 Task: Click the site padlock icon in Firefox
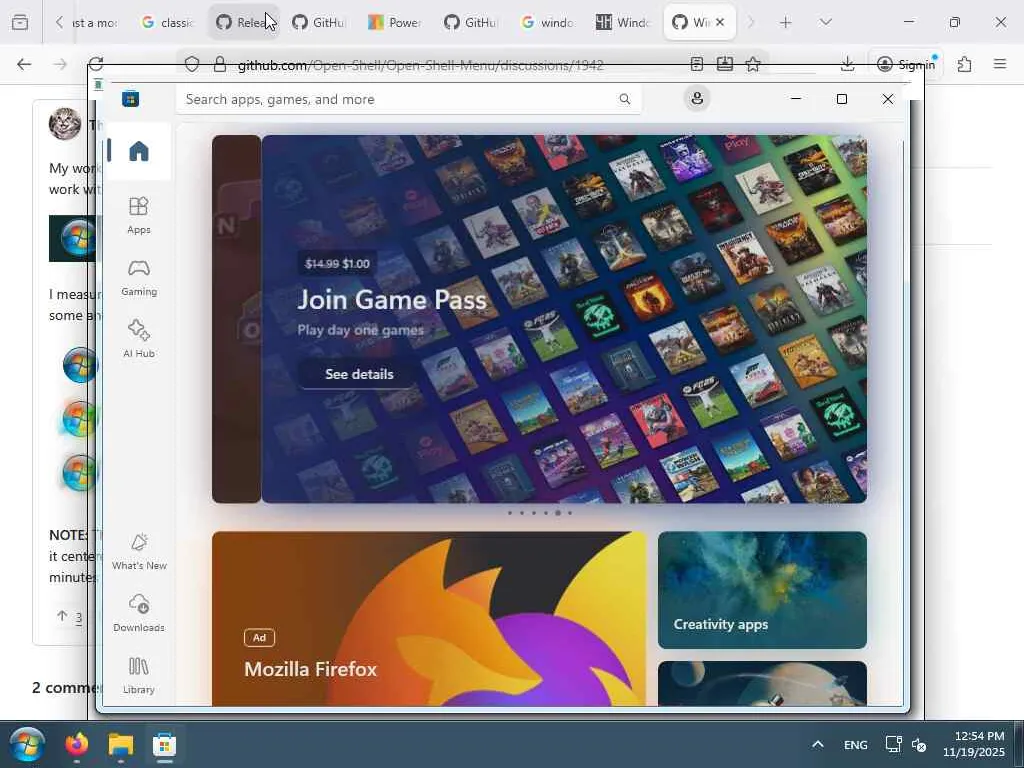219,64
